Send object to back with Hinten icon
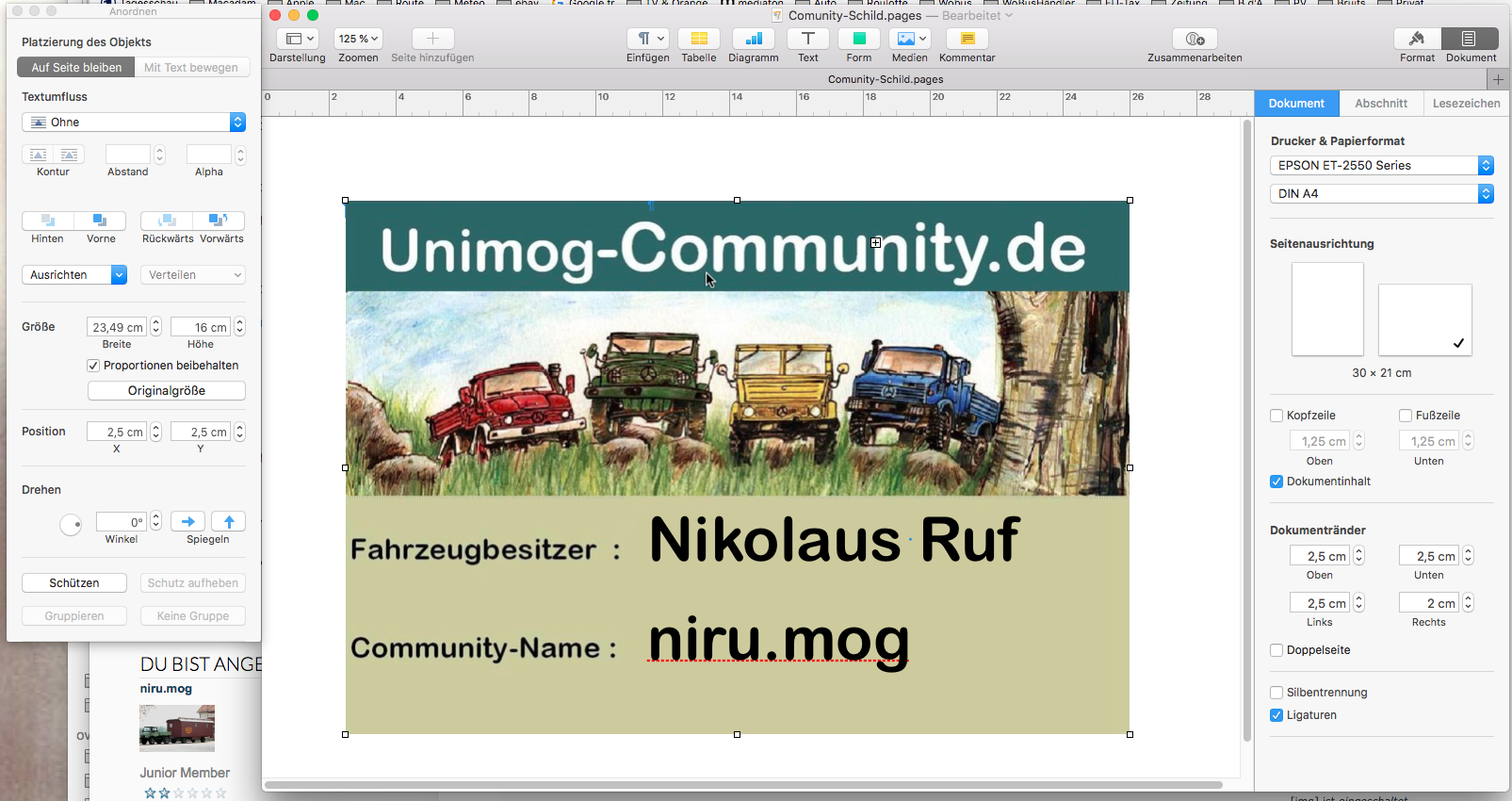The height and width of the screenshot is (801, 1512). [48, 221]
